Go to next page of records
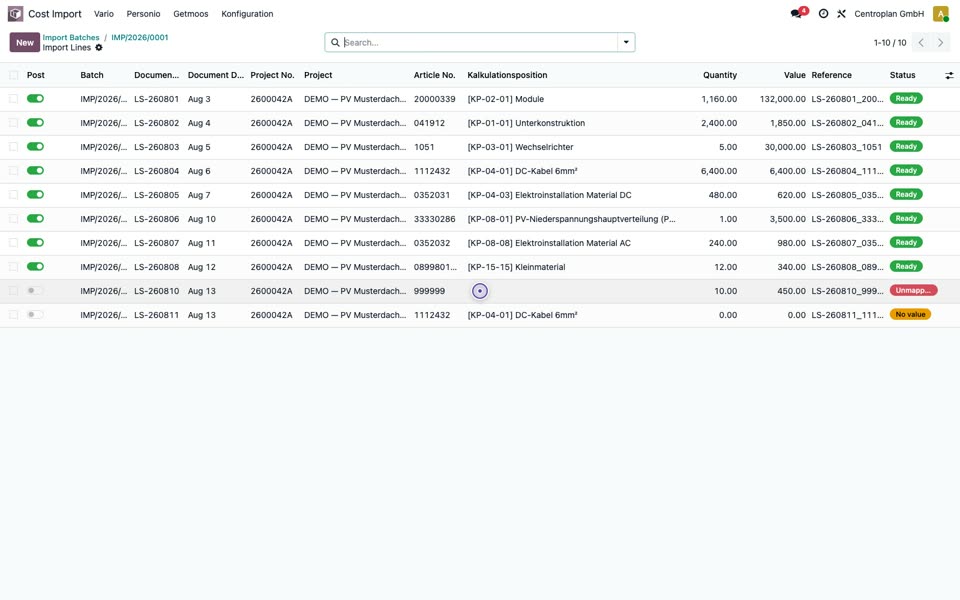 [x=940, y=42]
